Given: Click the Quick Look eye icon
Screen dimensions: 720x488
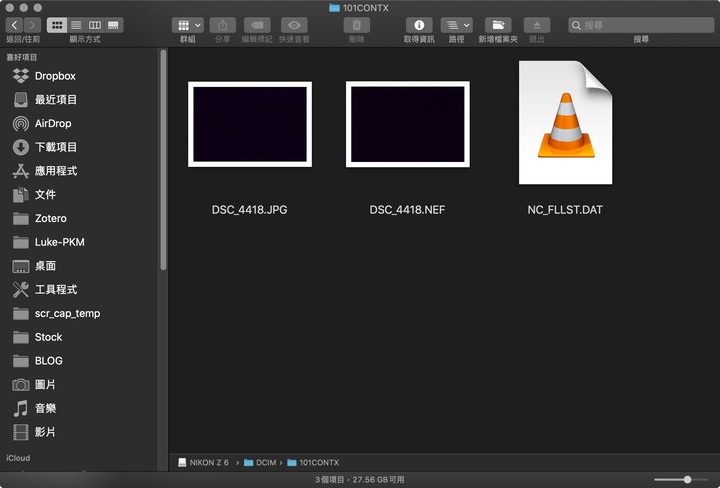Looking at the screenshot, I should pyautogui.click(x=294, y=25).
